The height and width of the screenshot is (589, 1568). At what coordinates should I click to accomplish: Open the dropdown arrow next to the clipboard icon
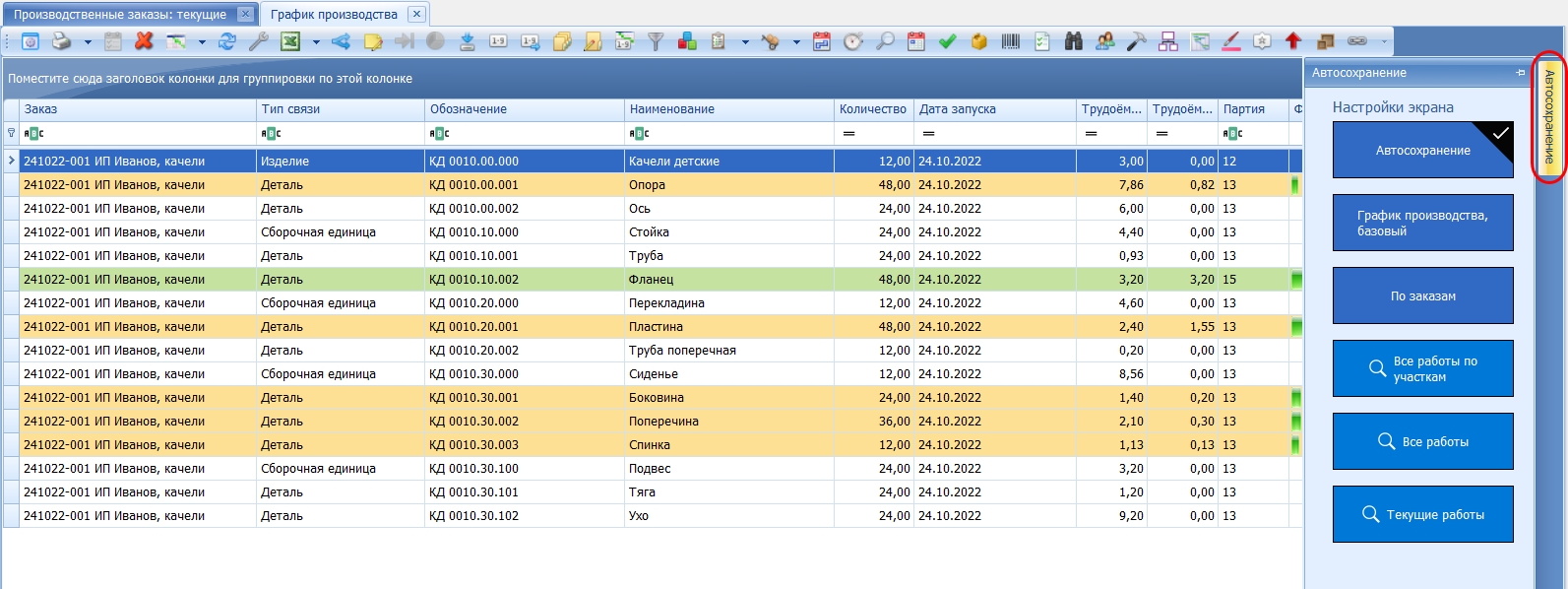(745, 42)
